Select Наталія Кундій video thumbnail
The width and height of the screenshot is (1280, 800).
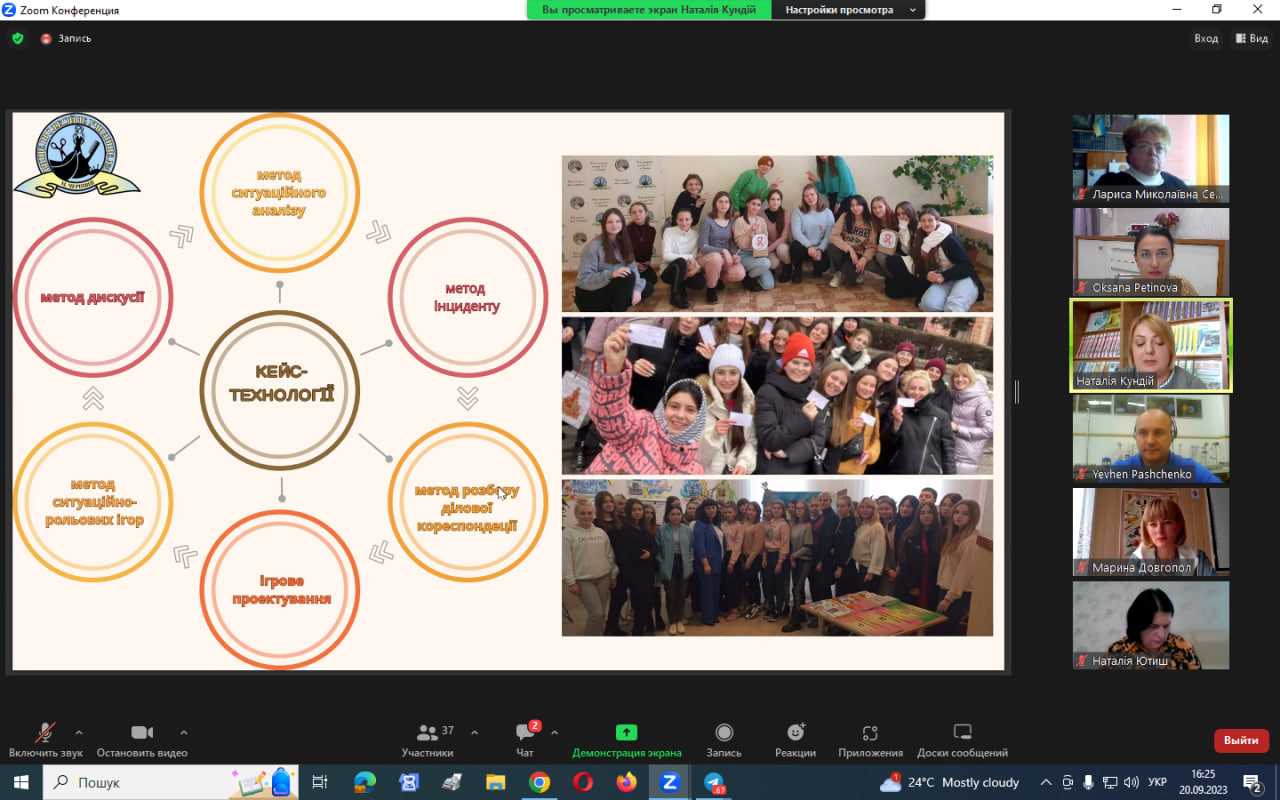[x=1151, y=345]
